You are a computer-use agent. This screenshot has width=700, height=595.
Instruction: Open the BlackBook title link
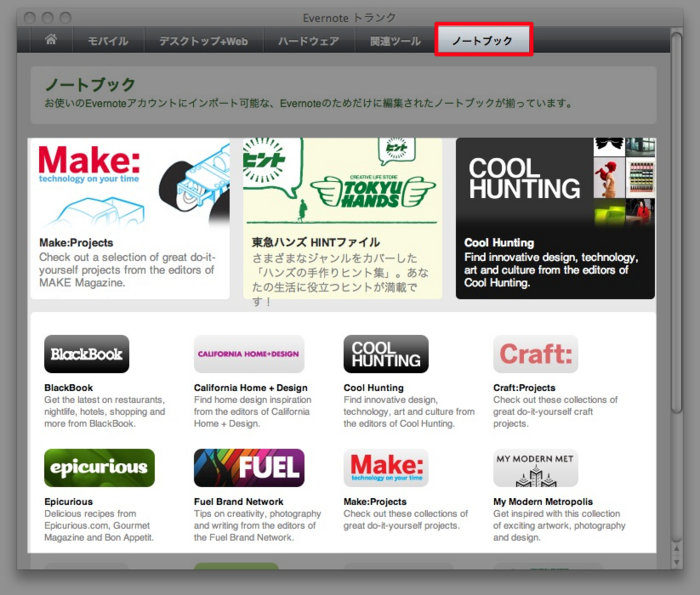coord(69,387)
